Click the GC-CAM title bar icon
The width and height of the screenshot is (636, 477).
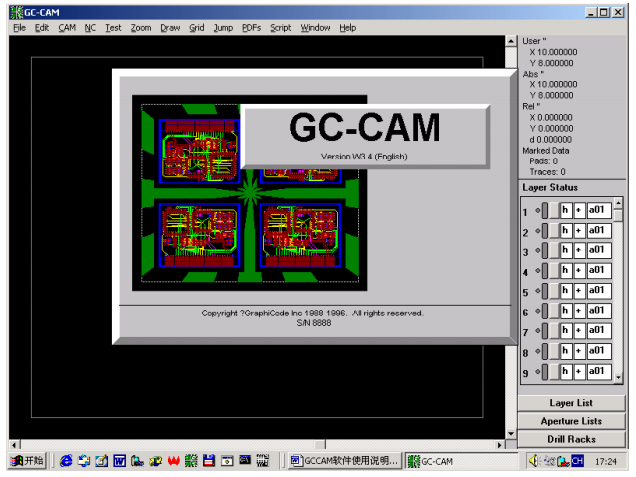16,12
